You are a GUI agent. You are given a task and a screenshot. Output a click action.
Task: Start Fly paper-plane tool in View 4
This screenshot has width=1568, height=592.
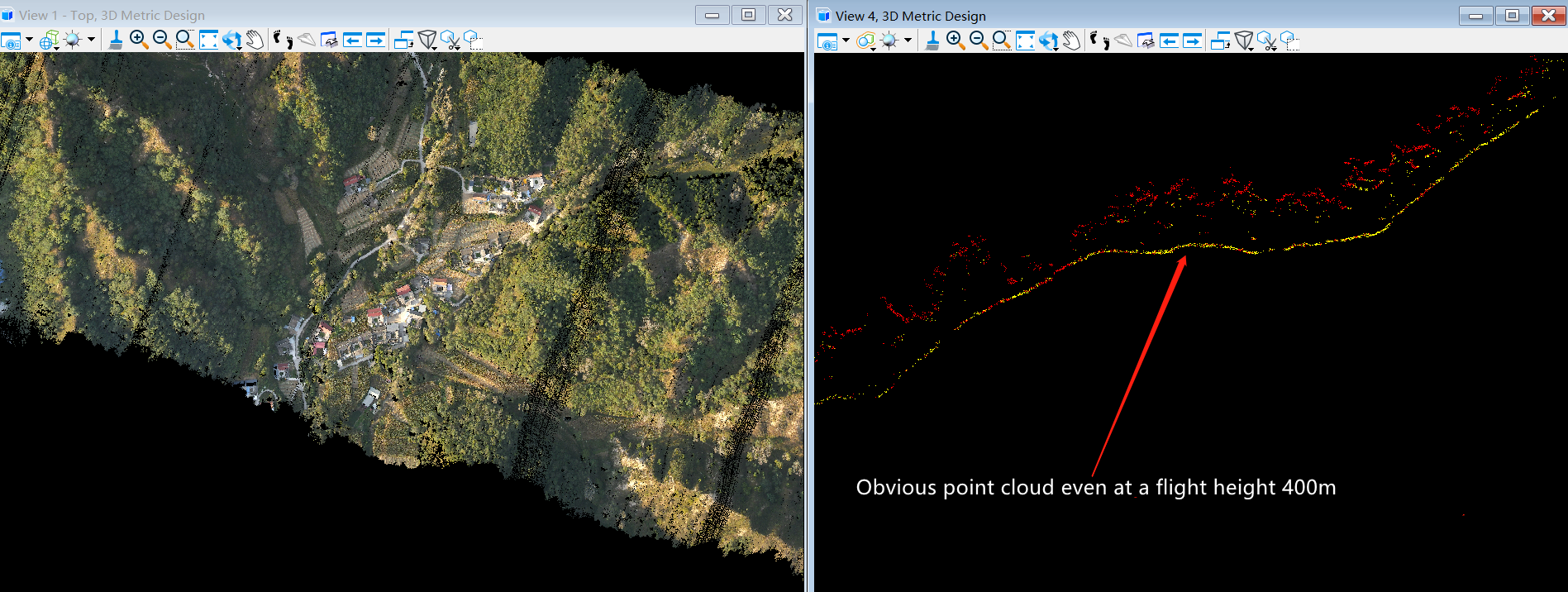tap(1122, 41)
